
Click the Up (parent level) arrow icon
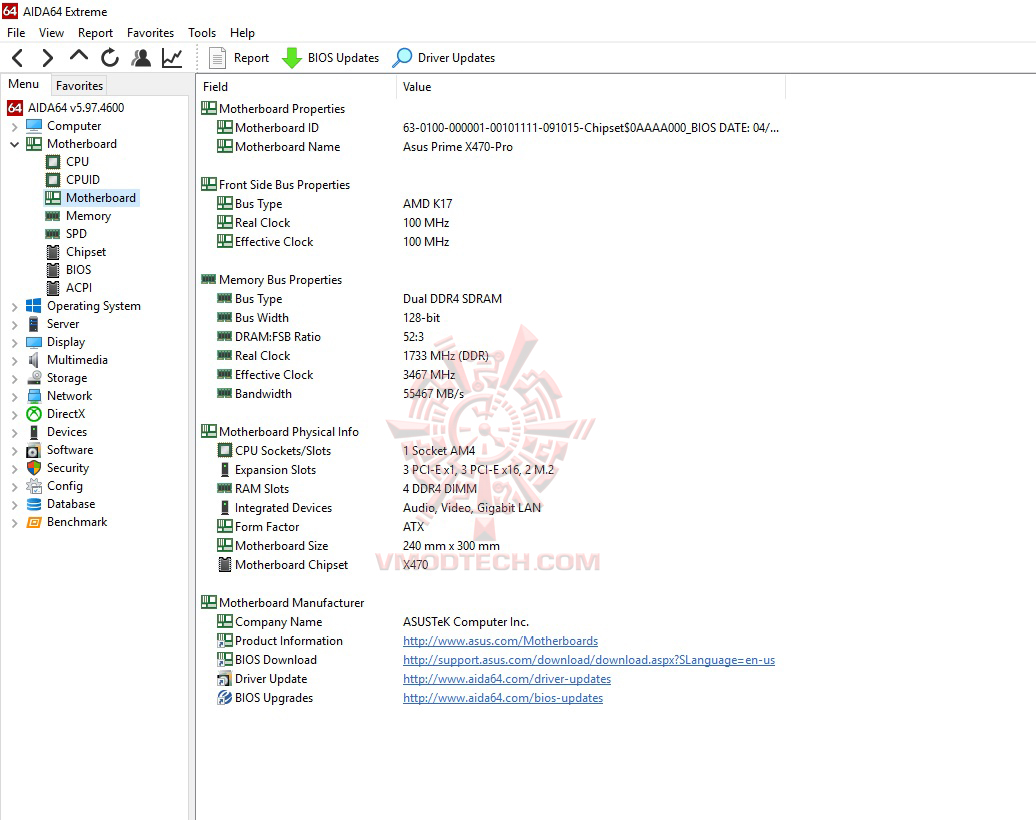pos(79,57)
